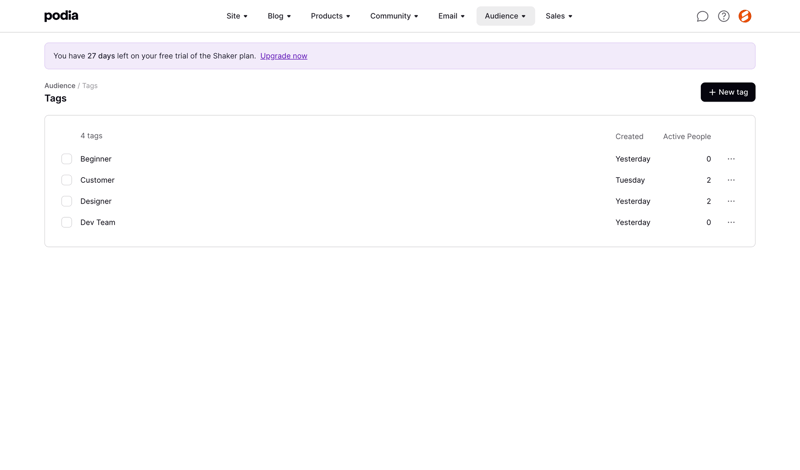Expand the Blog dropdown menu

click(279, 16)
